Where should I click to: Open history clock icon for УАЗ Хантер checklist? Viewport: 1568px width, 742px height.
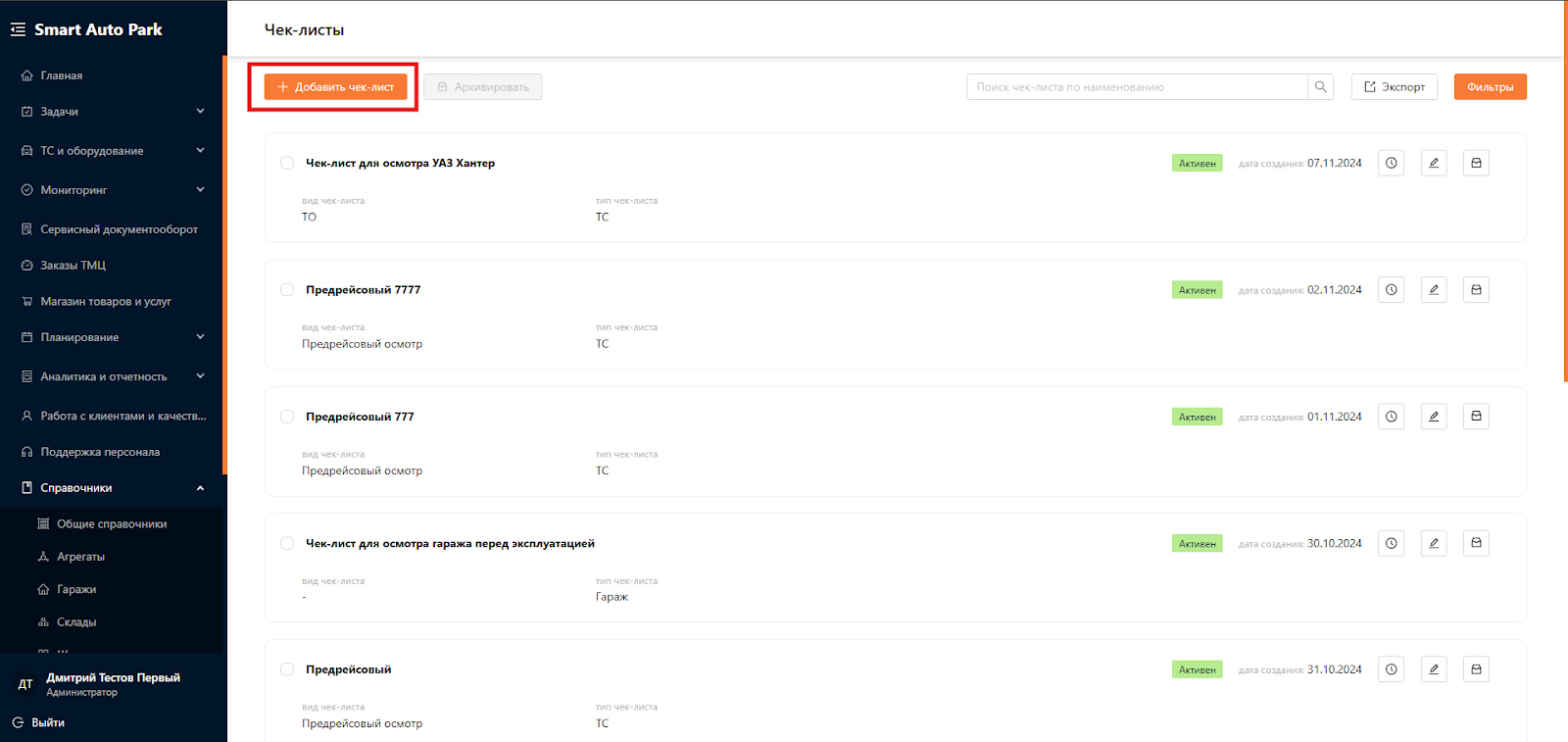click(1391, 163)
